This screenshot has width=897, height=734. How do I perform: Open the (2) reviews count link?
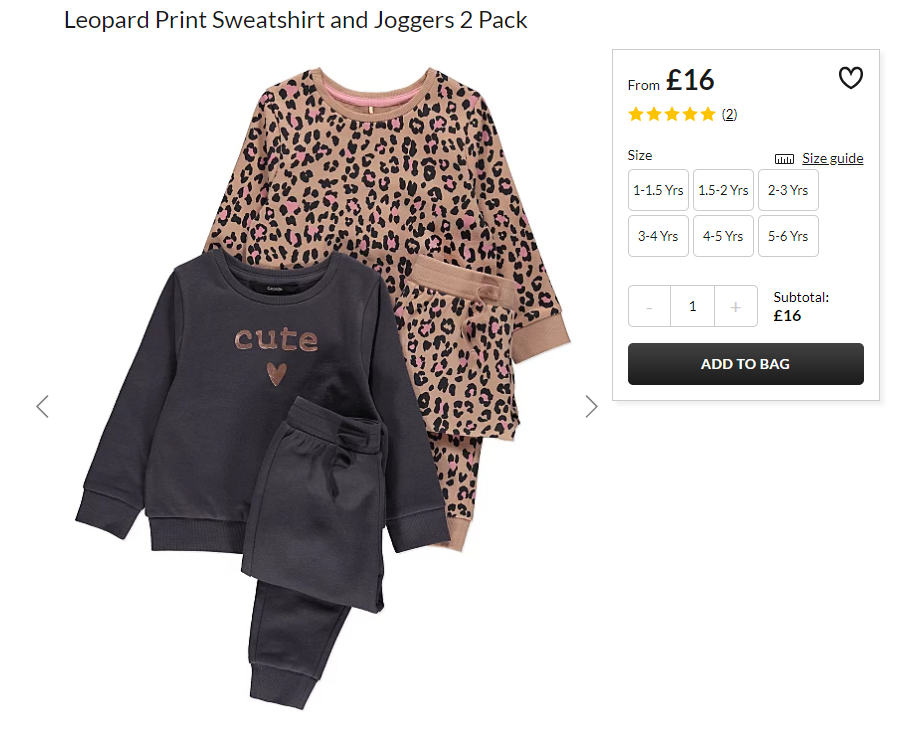pos(729,114)
